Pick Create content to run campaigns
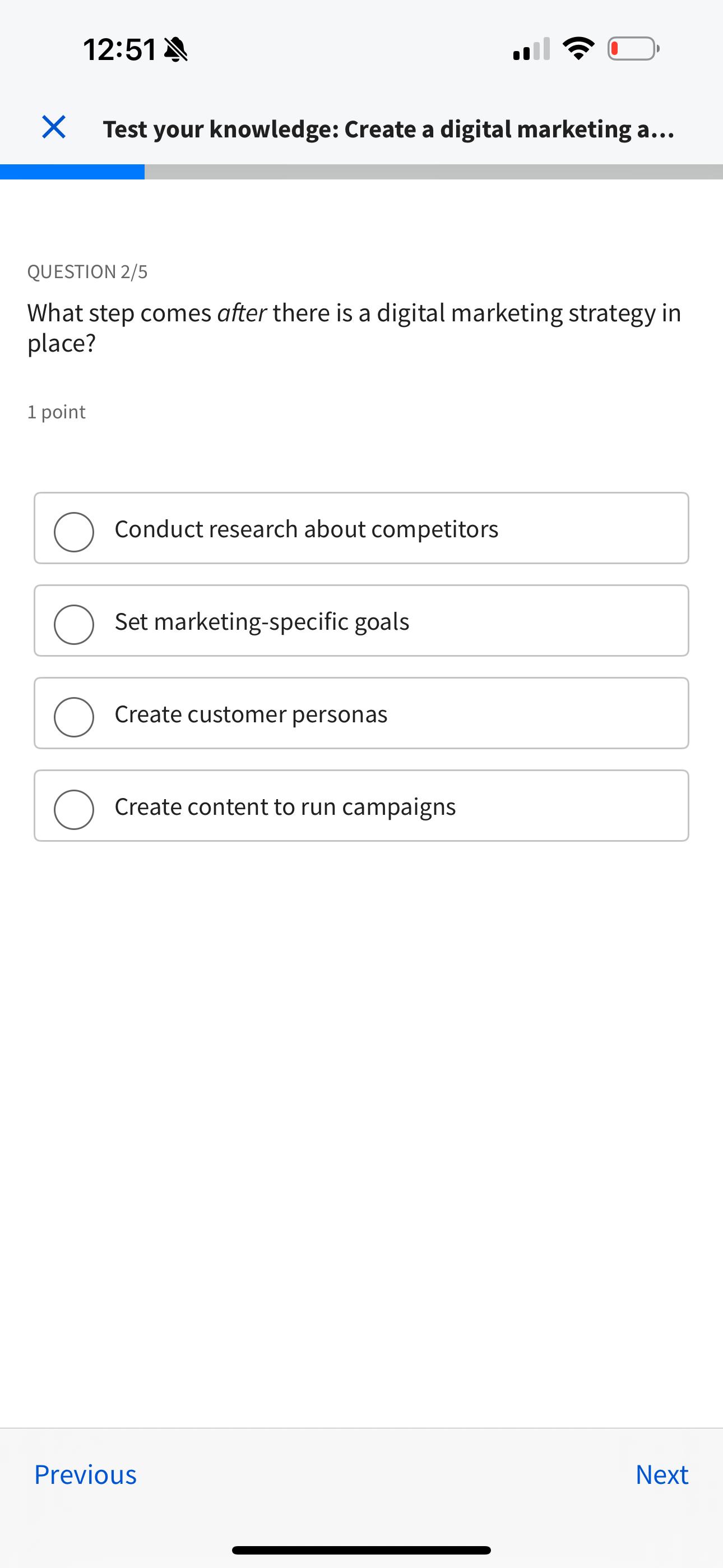723x1568 pixels. pos(73,808)
